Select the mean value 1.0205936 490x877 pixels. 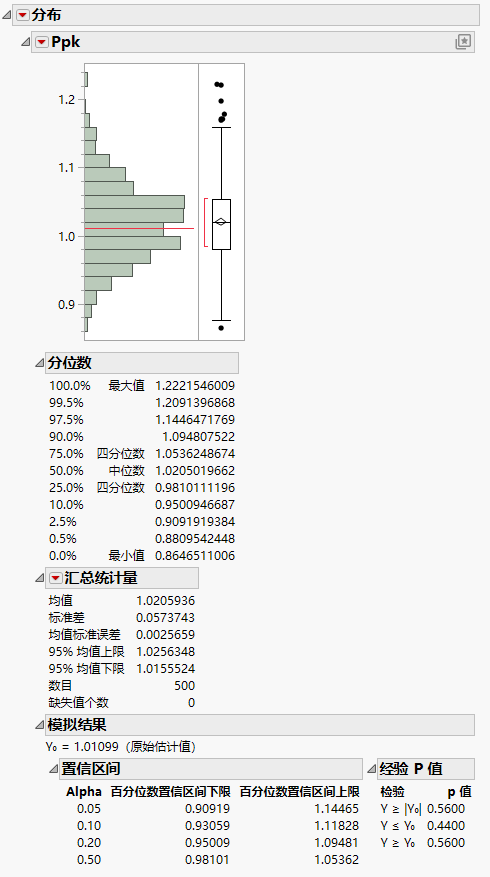tap(166, 601)
